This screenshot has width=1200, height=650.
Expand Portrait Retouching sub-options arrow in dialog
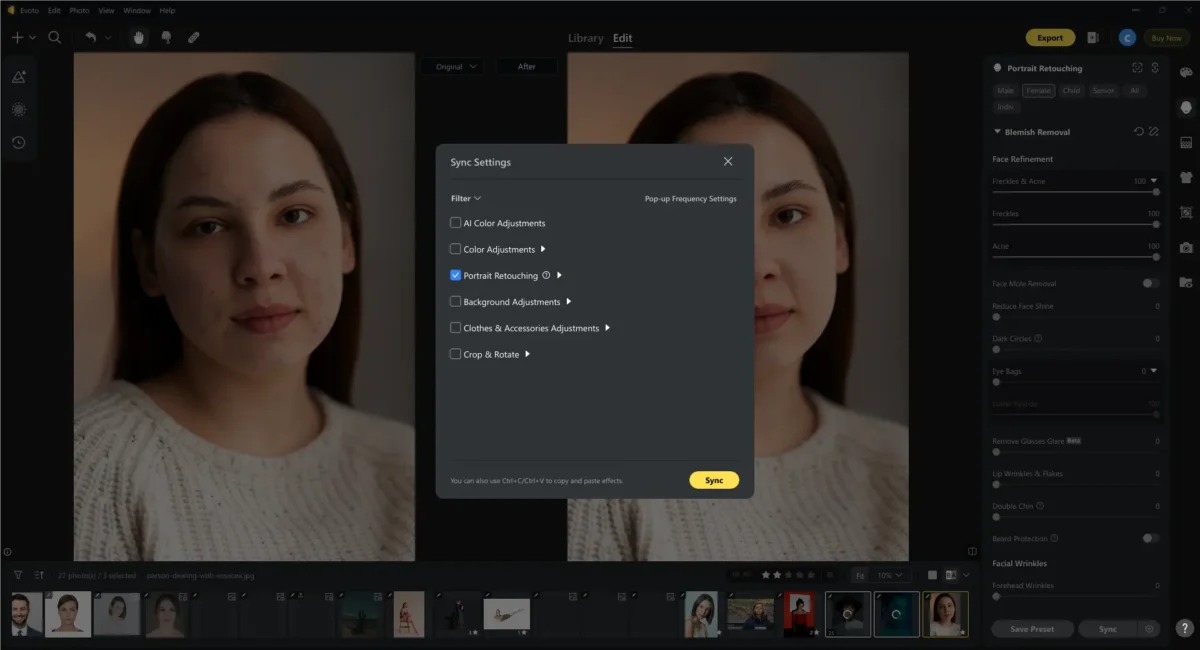[x=560, y=275]
